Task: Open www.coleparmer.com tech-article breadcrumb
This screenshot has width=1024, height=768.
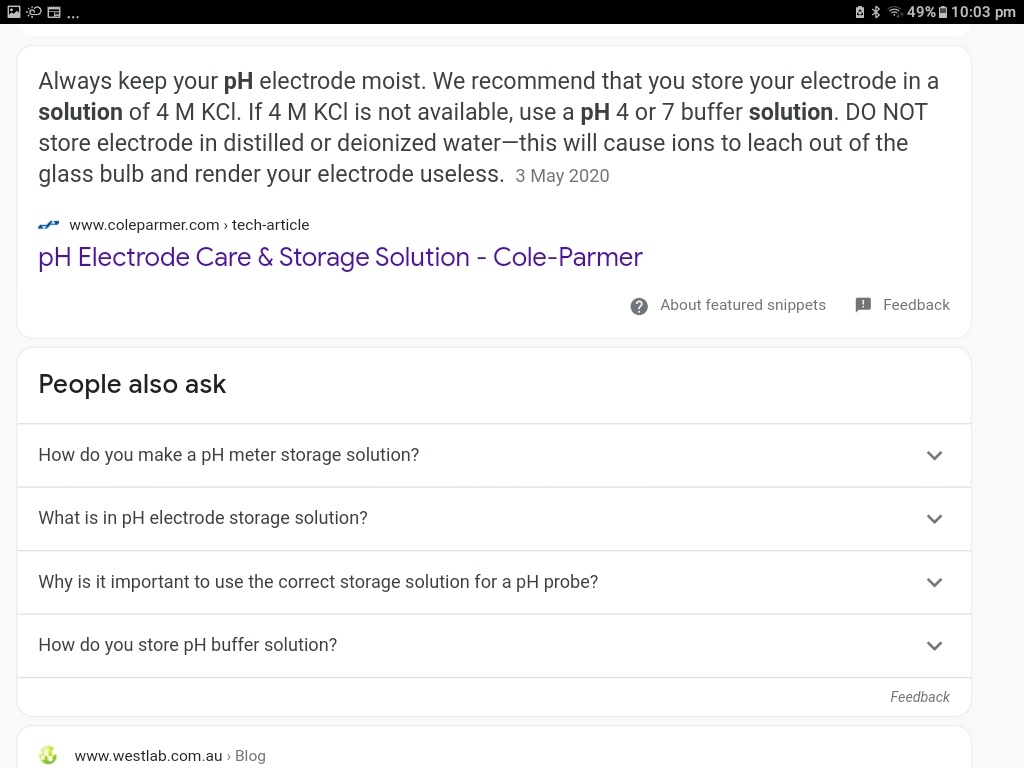Action: pyautogui.click(x=189, y=225)
